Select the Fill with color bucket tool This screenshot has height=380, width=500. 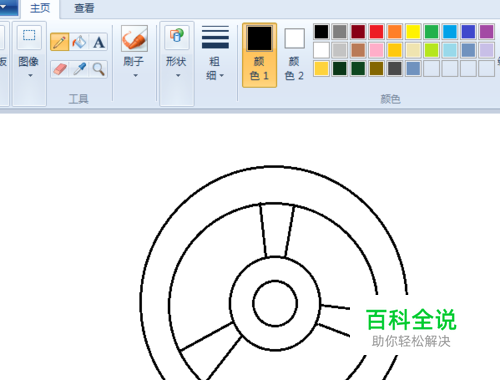pyautogui.click(x=79, y=42)
